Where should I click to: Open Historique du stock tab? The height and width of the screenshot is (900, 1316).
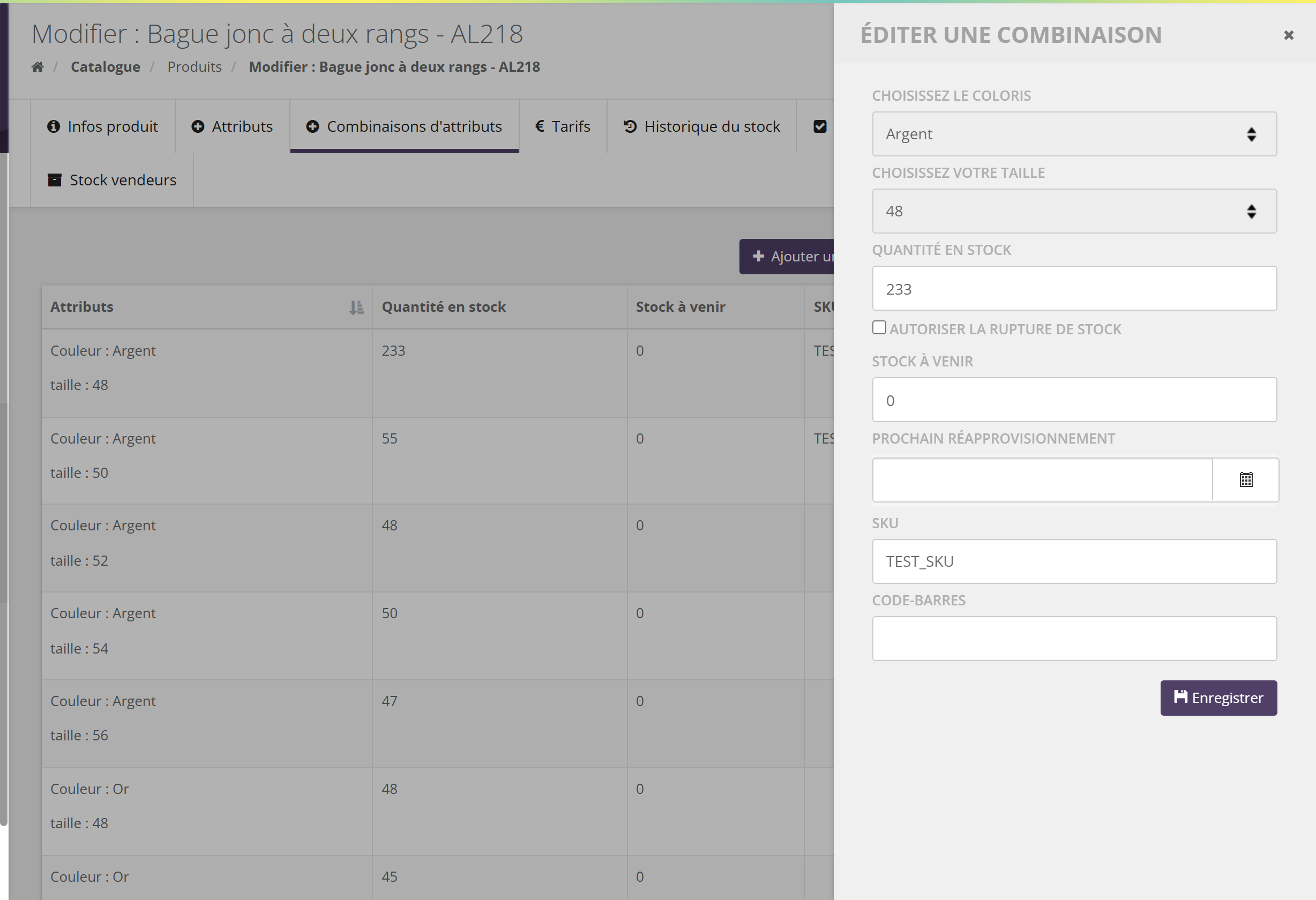(701, 126)
